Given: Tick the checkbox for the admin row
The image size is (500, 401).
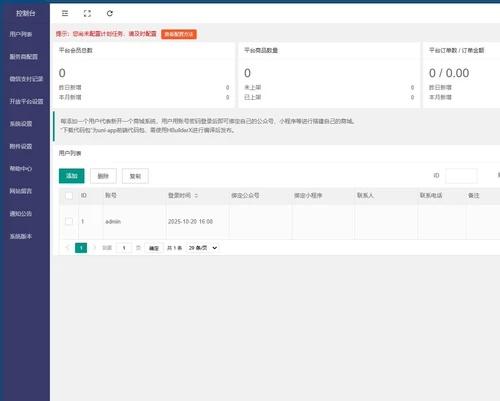Looking at the screenshot, I should (69, 221).
